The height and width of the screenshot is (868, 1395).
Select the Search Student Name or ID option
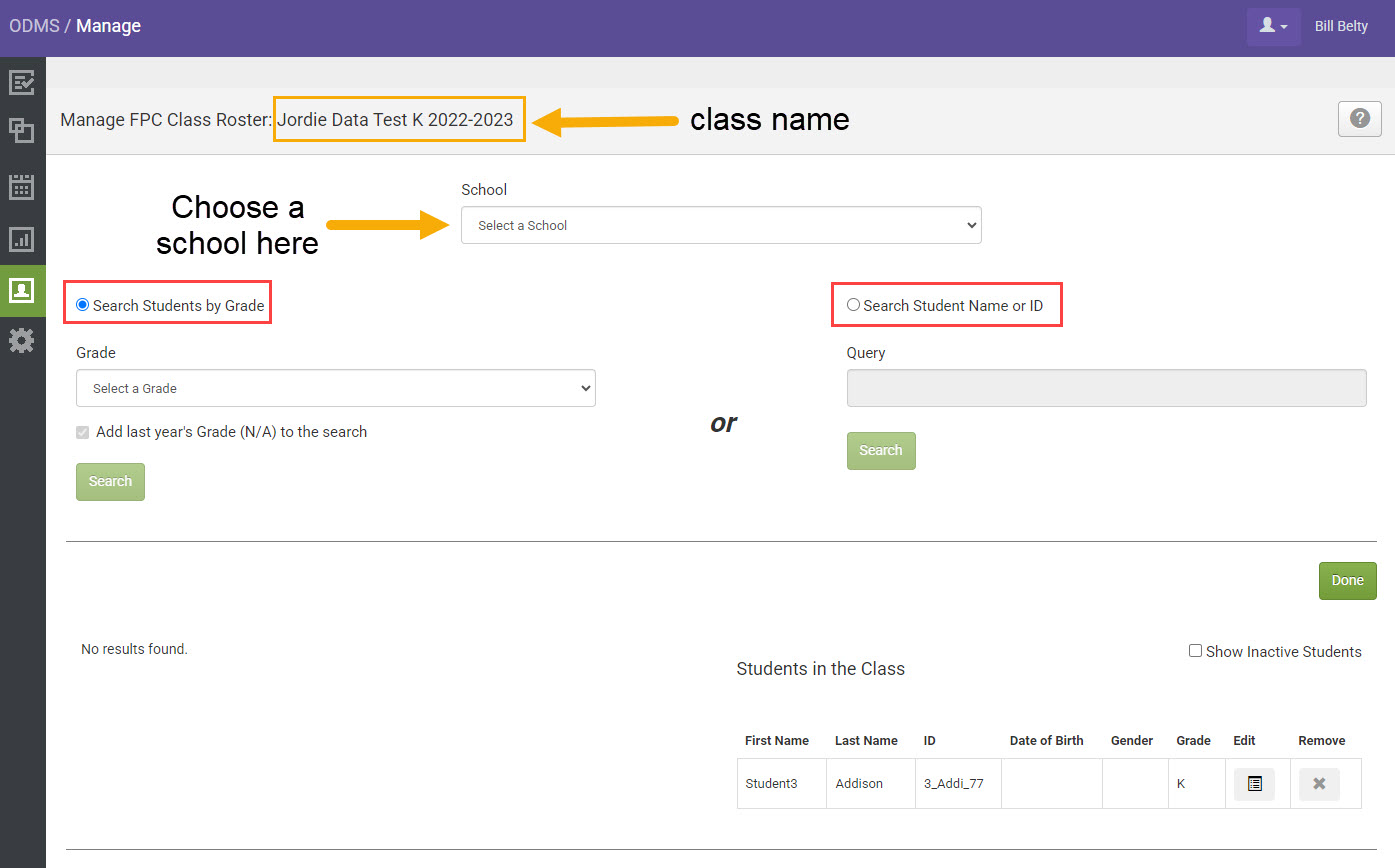[x=853, y=304]
